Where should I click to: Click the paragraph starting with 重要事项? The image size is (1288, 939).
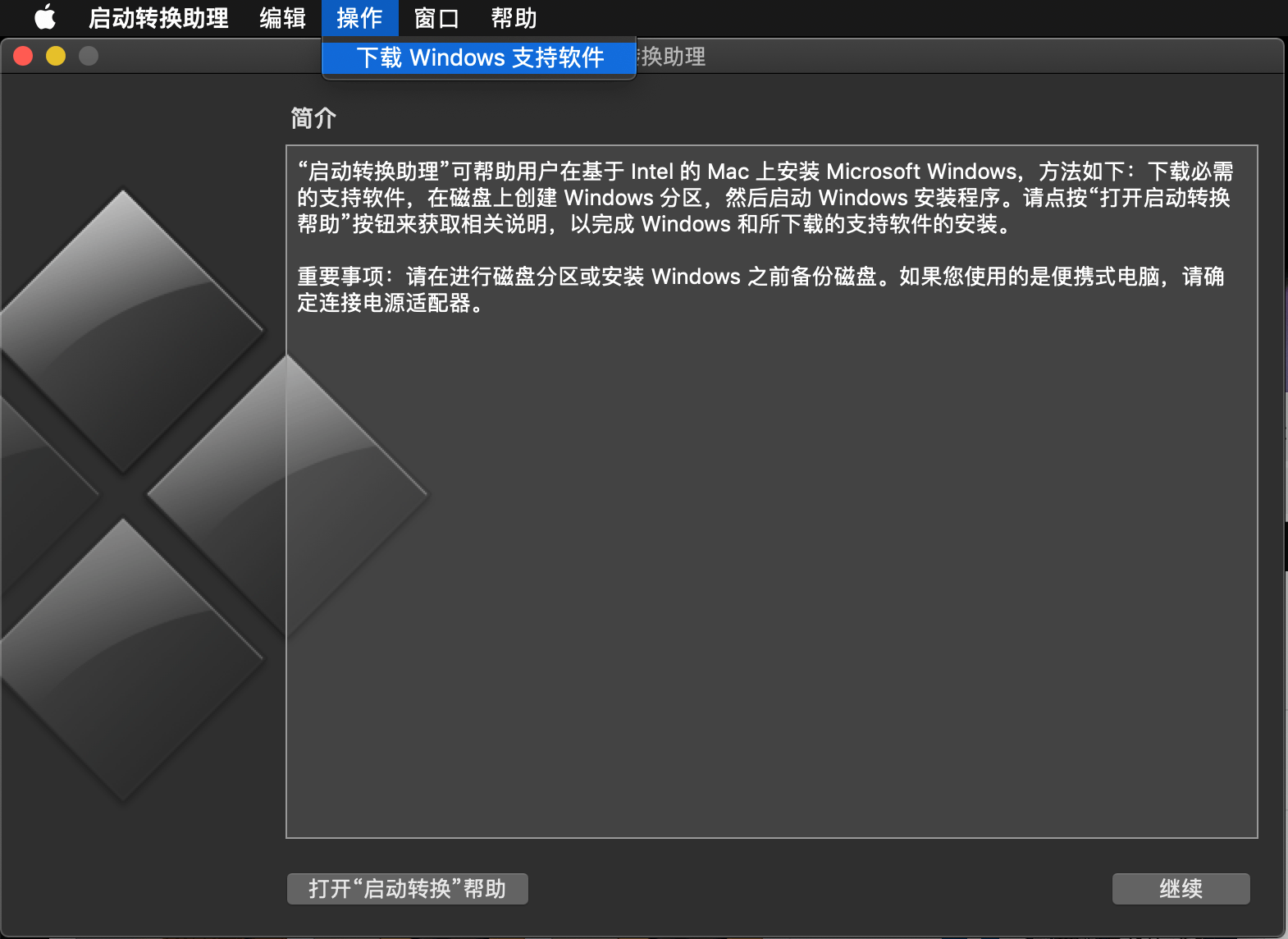point(760,290)
